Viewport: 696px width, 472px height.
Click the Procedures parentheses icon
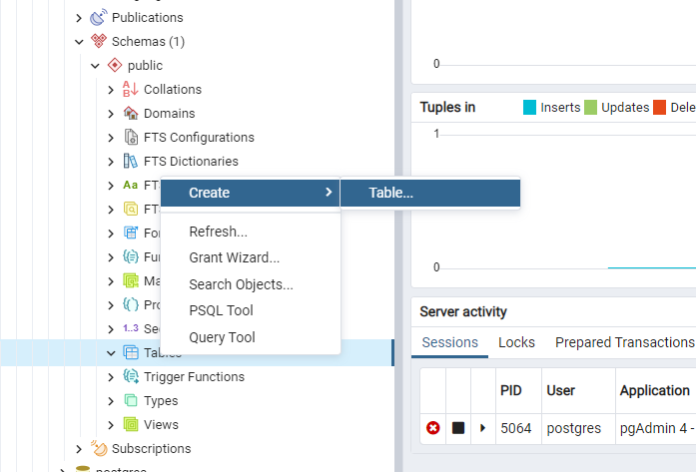point(130,305)
